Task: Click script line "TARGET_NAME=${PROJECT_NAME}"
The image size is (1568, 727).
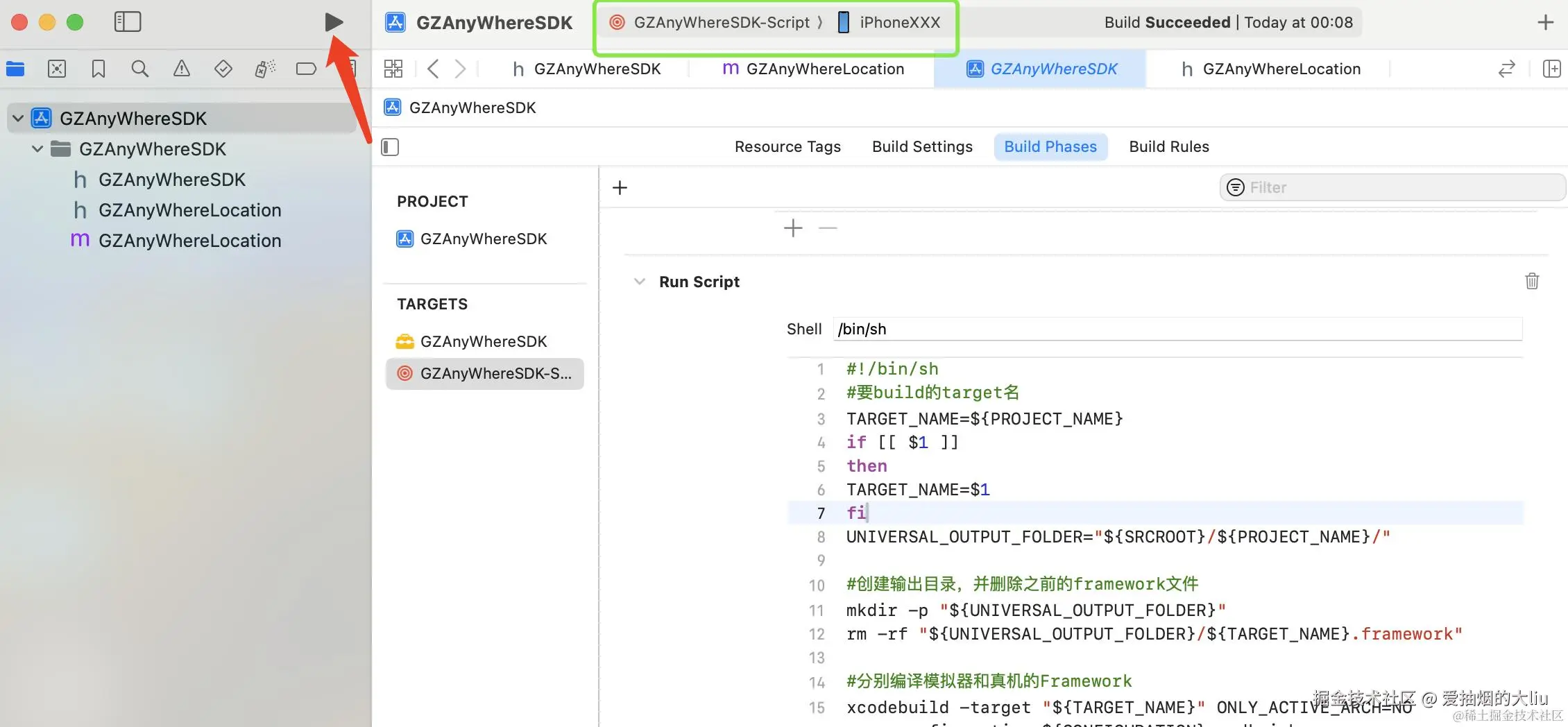Action: [985, 419]
